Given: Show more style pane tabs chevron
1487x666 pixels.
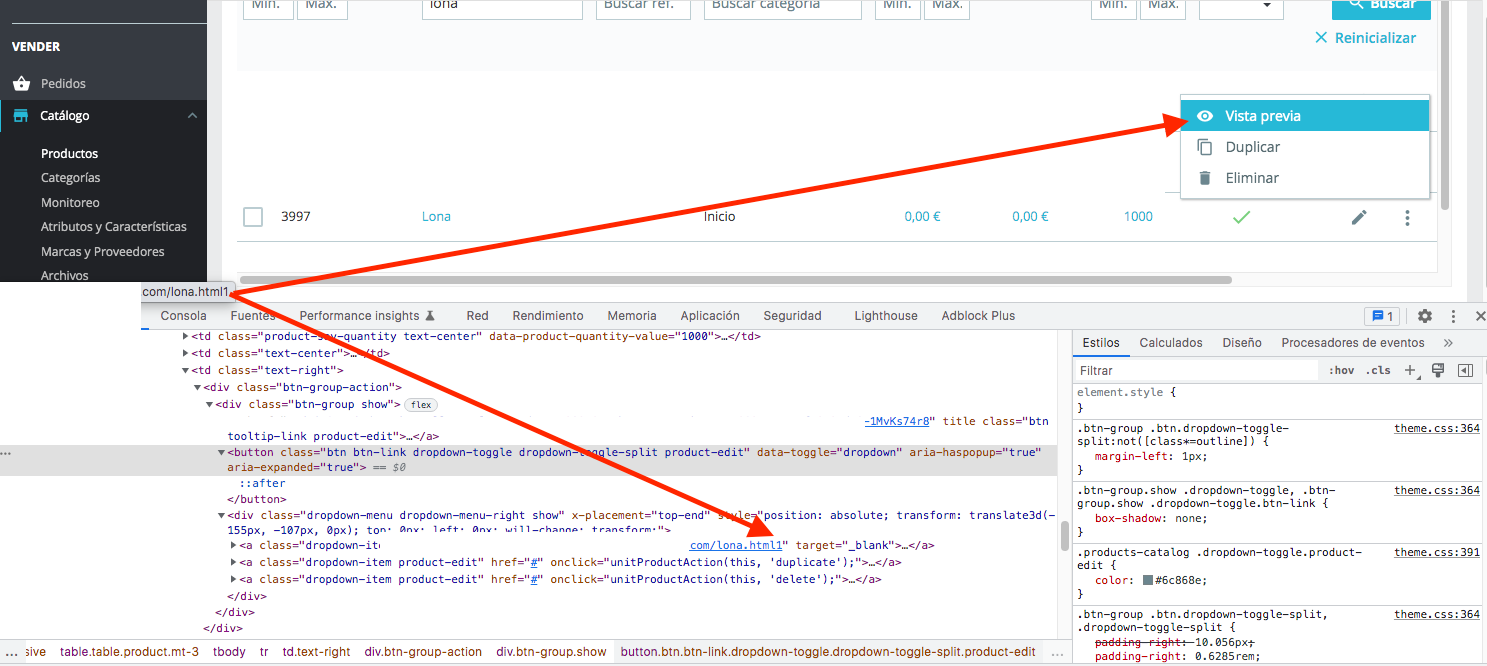Looking at the screenshot, I should tap(1448, 343).
